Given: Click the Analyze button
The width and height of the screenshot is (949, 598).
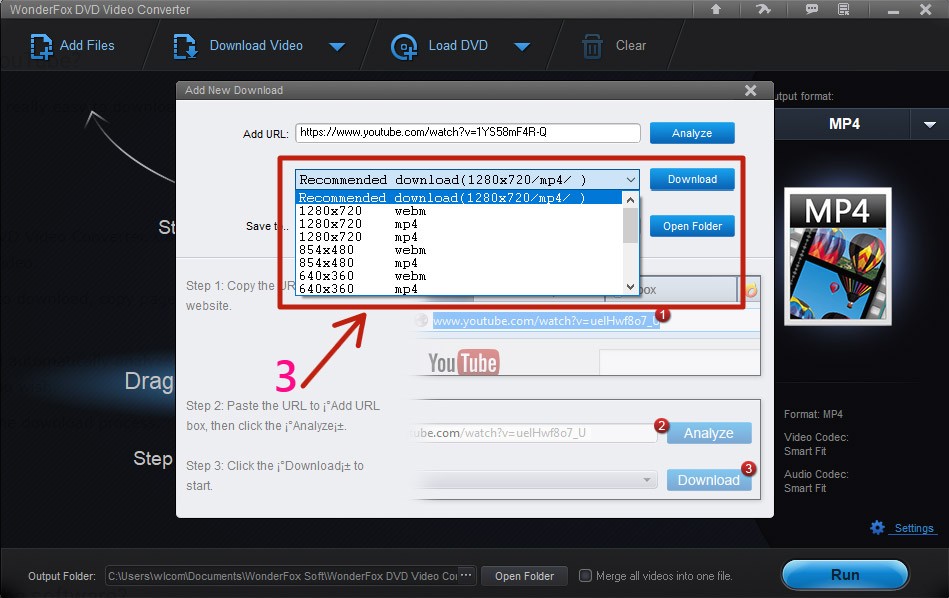Looking at the screenshot, I should pyautogui.click(x=692, y=132).
